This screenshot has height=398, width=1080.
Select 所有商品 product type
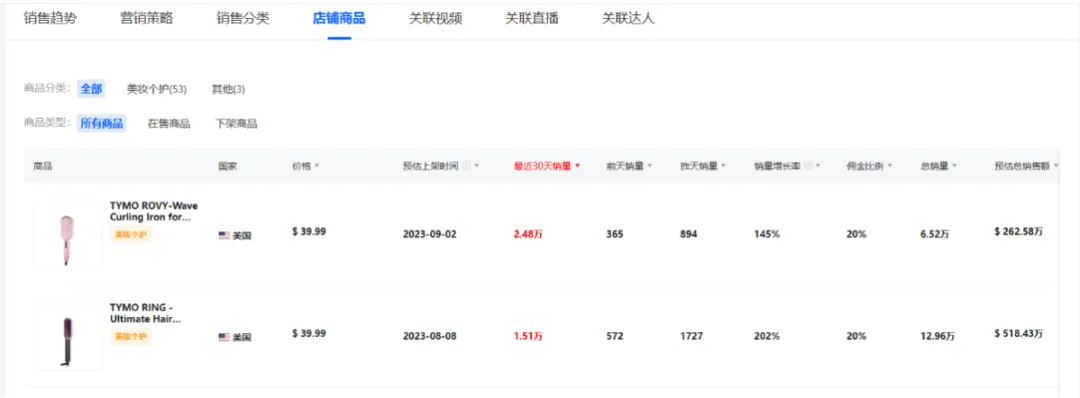101,123
